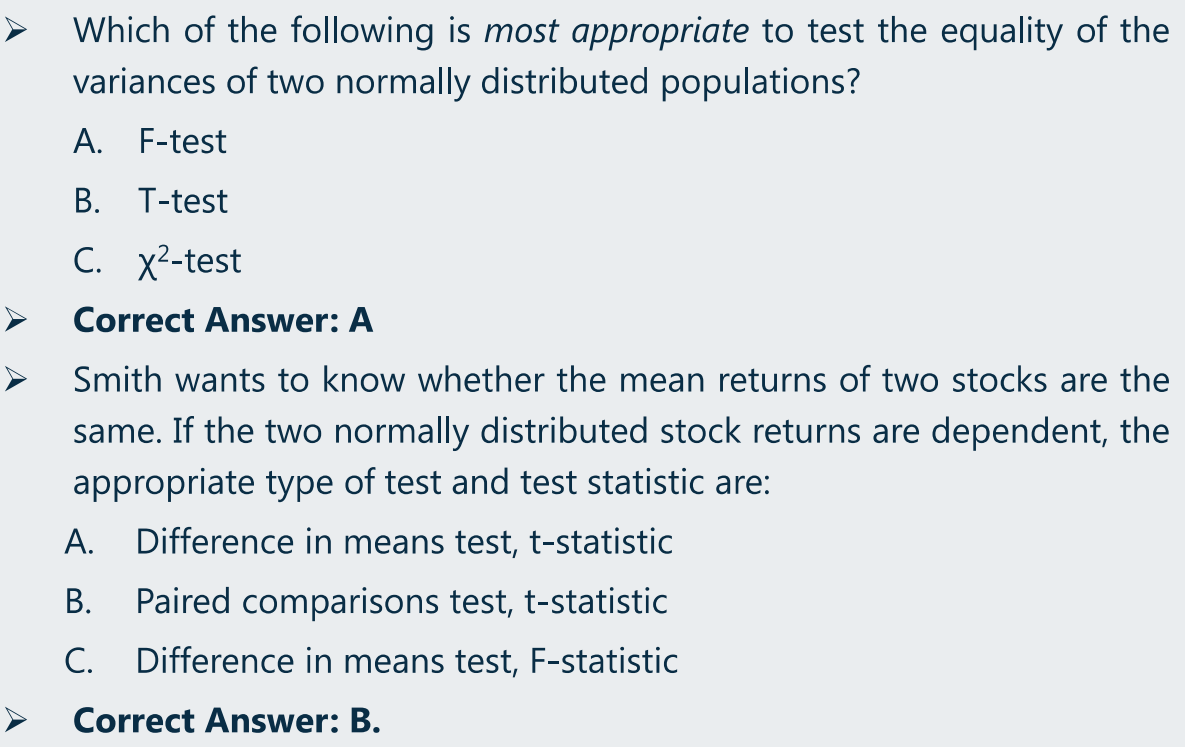
Task: Click the italic words "most appropriate"
Action: point(616,32)
